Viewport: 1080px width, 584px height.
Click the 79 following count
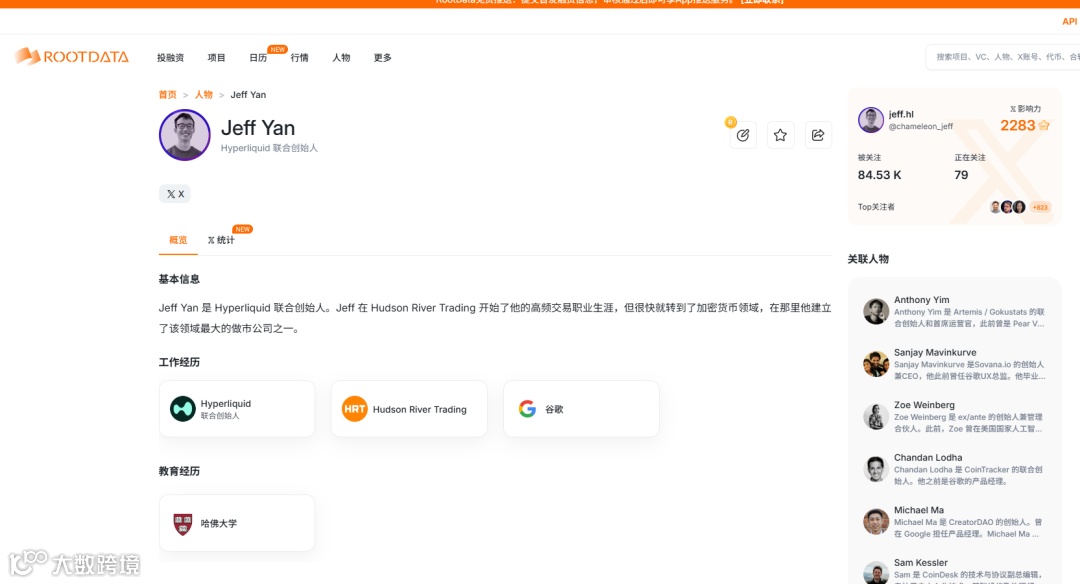coord(961,175)
